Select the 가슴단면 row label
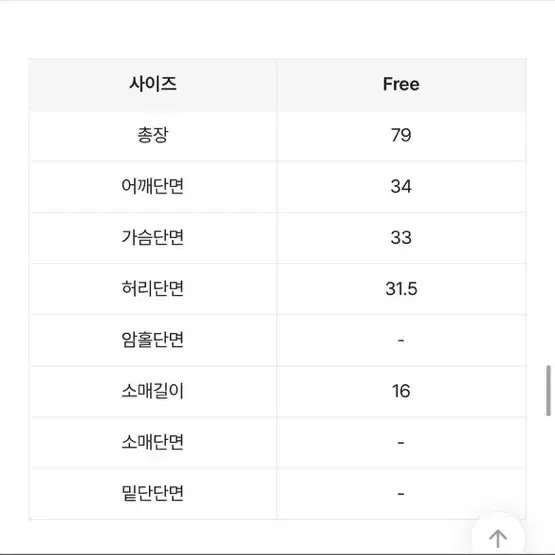 (x=153, y=237)
